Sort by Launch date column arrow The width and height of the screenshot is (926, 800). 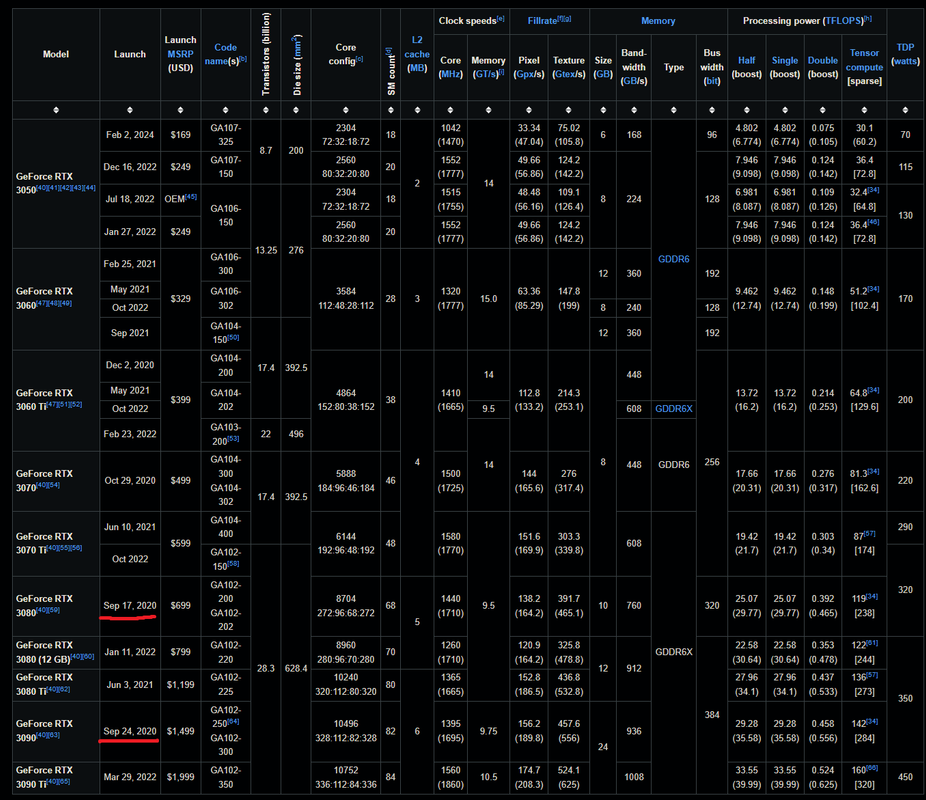coord(130,110)
